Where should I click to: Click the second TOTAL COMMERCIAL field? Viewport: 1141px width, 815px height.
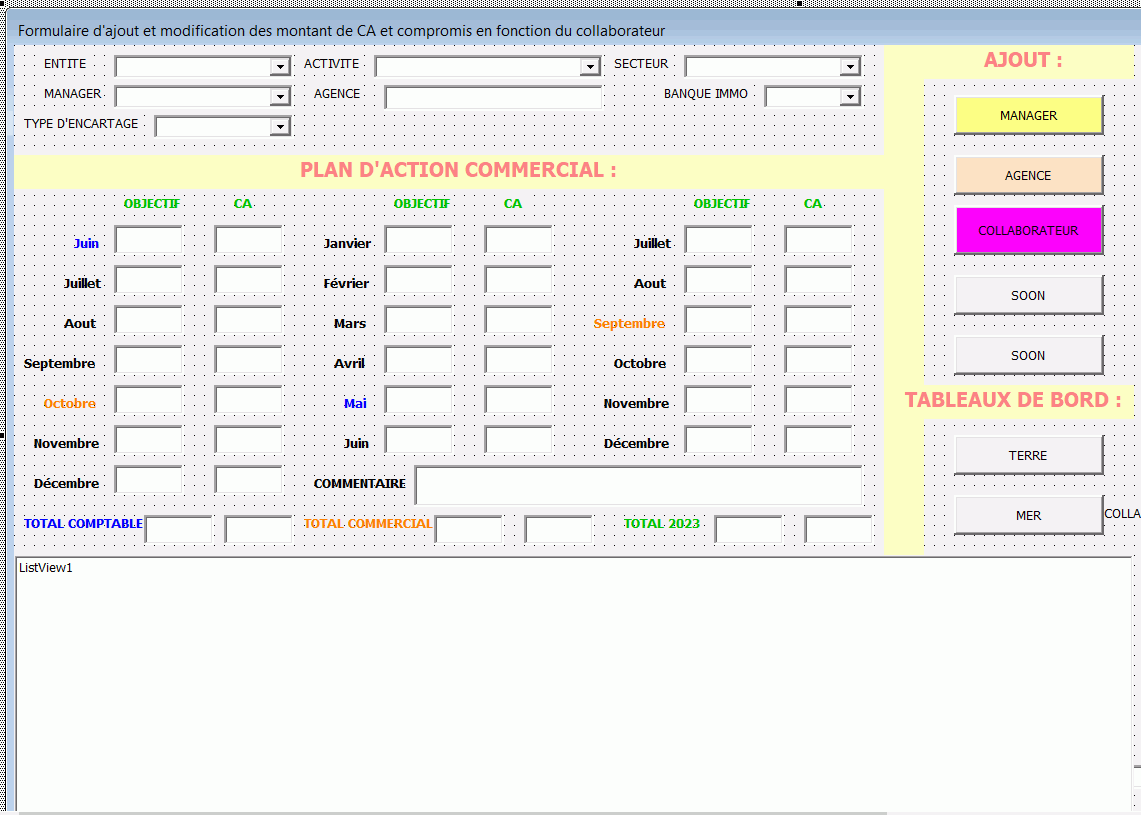(559, 530)
